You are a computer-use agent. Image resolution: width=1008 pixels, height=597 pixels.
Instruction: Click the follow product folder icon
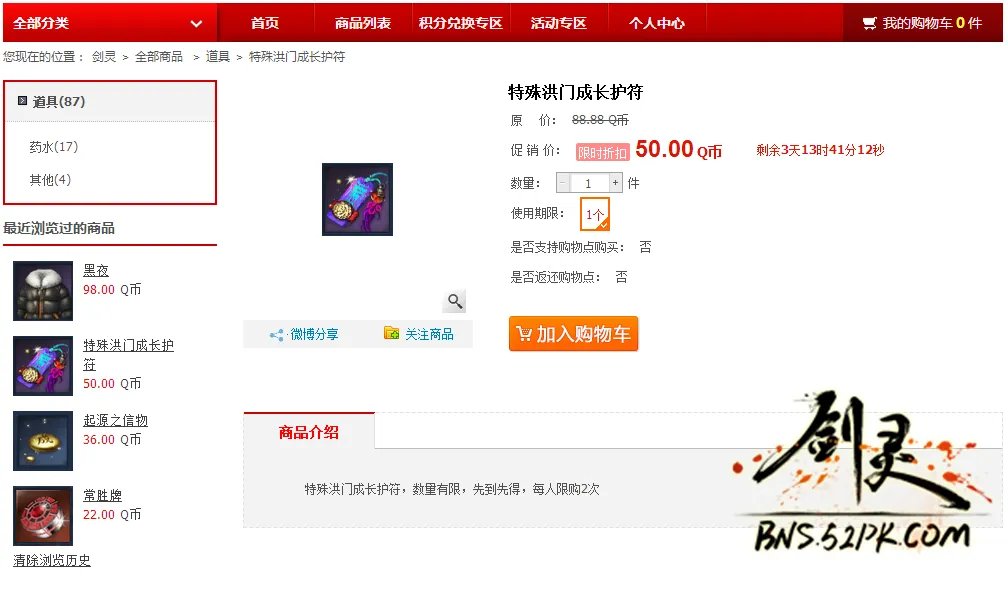point(392,332)
